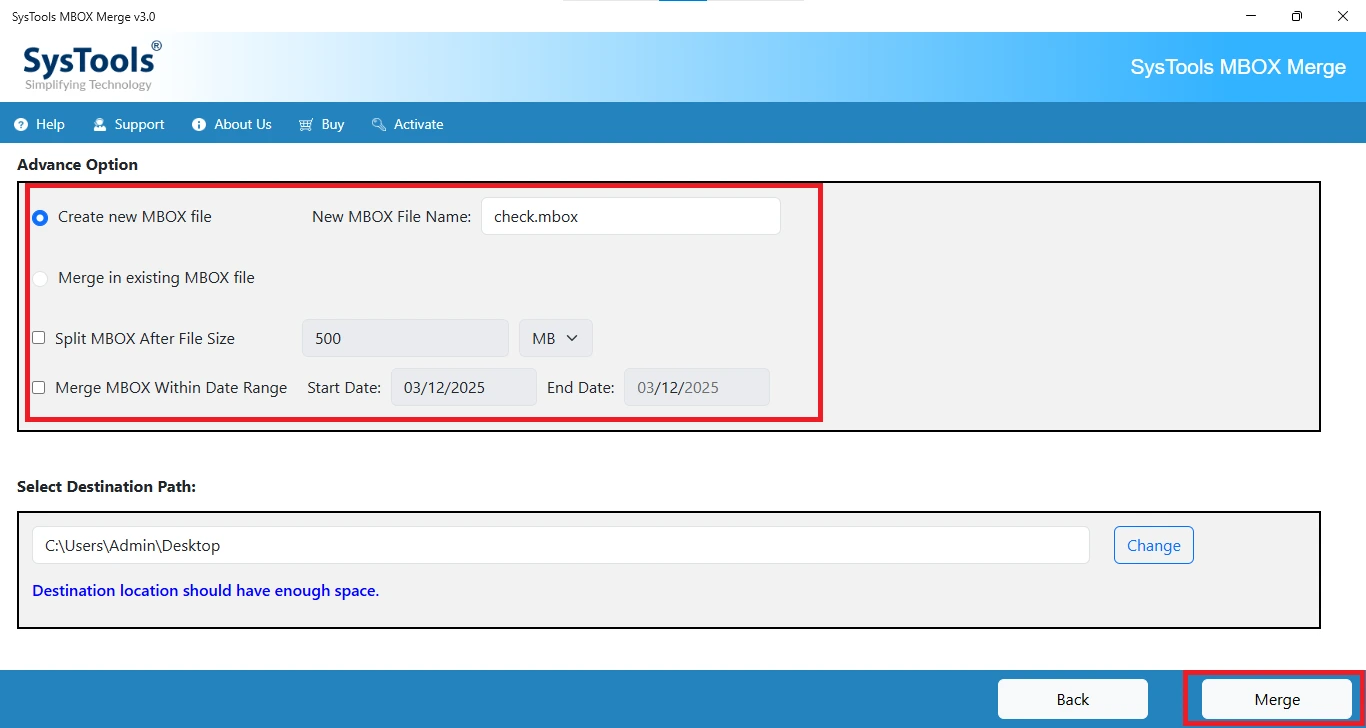Click the Change destination button
This screenshot has width=1366, height=728.
click(1154, 545)
